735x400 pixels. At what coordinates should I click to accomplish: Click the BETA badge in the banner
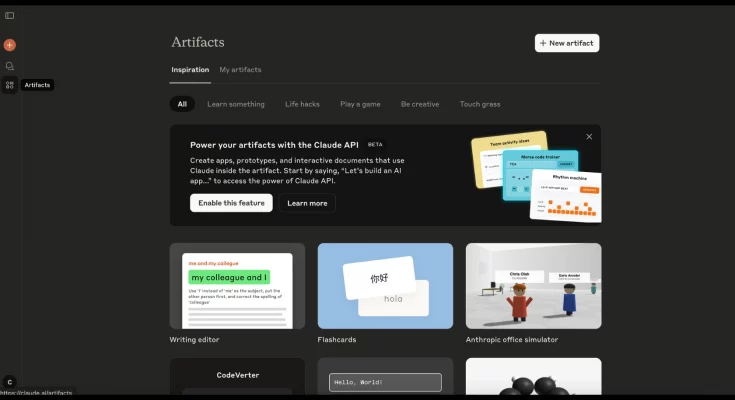point(375,144)
